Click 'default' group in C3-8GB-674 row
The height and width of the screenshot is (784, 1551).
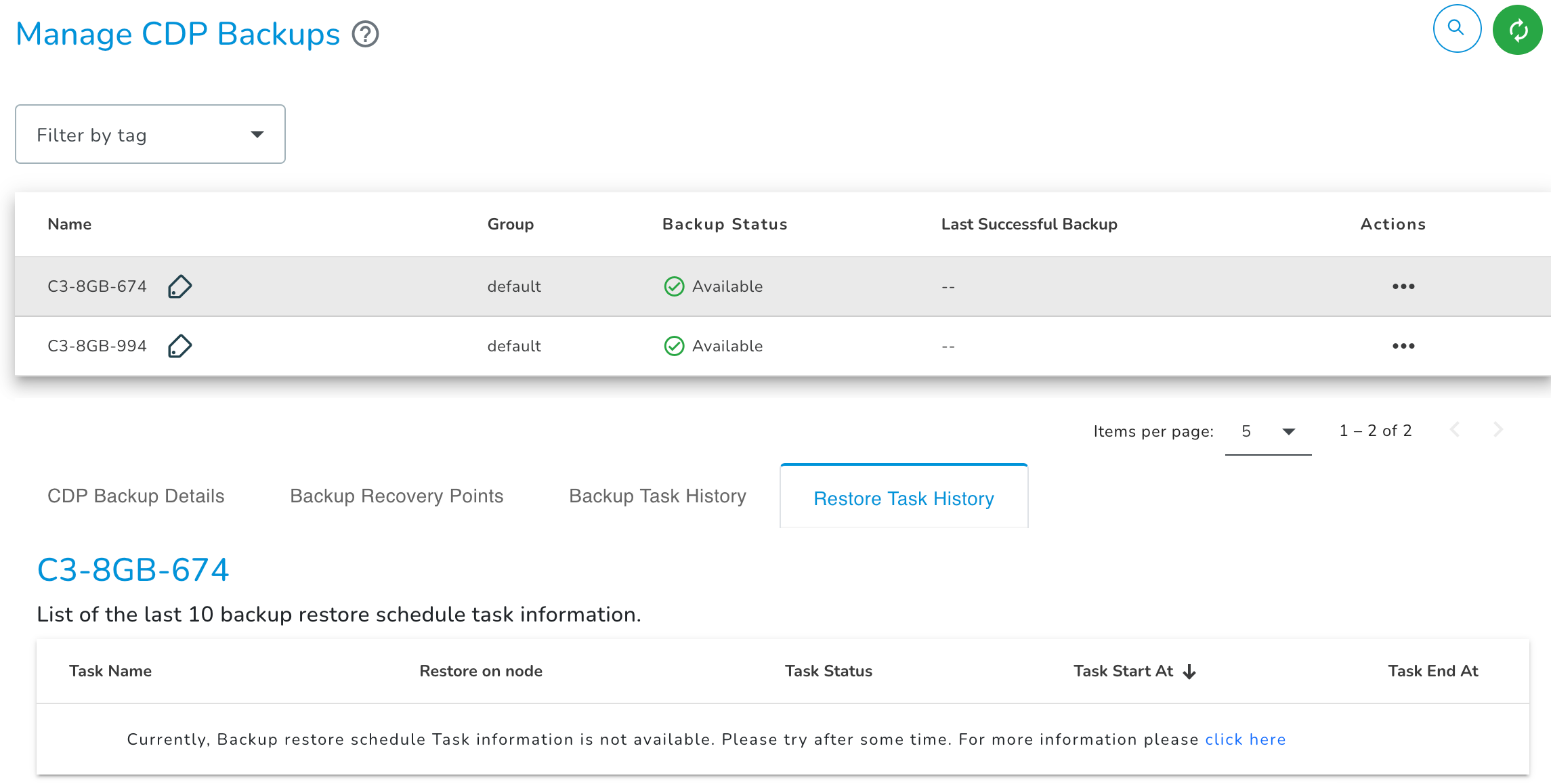(514, 286)
